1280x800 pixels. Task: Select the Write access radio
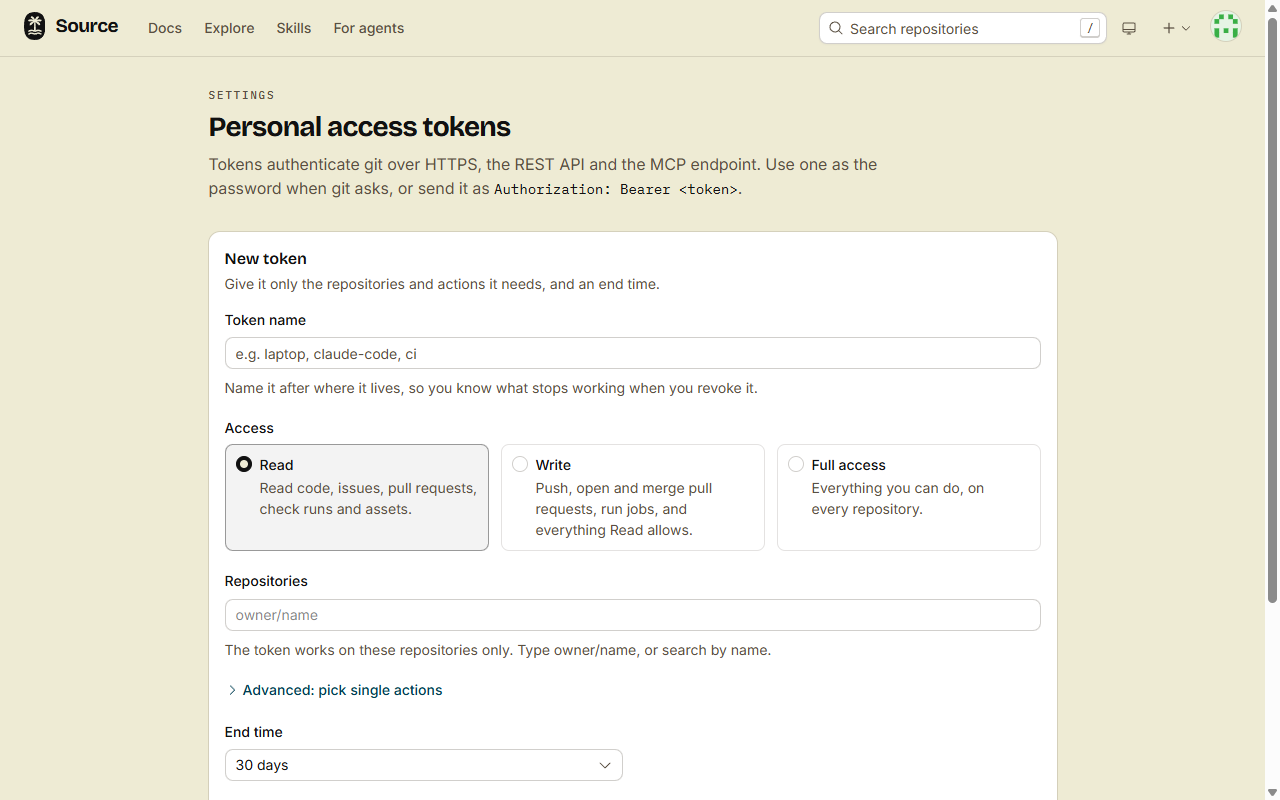coord(520,464)
